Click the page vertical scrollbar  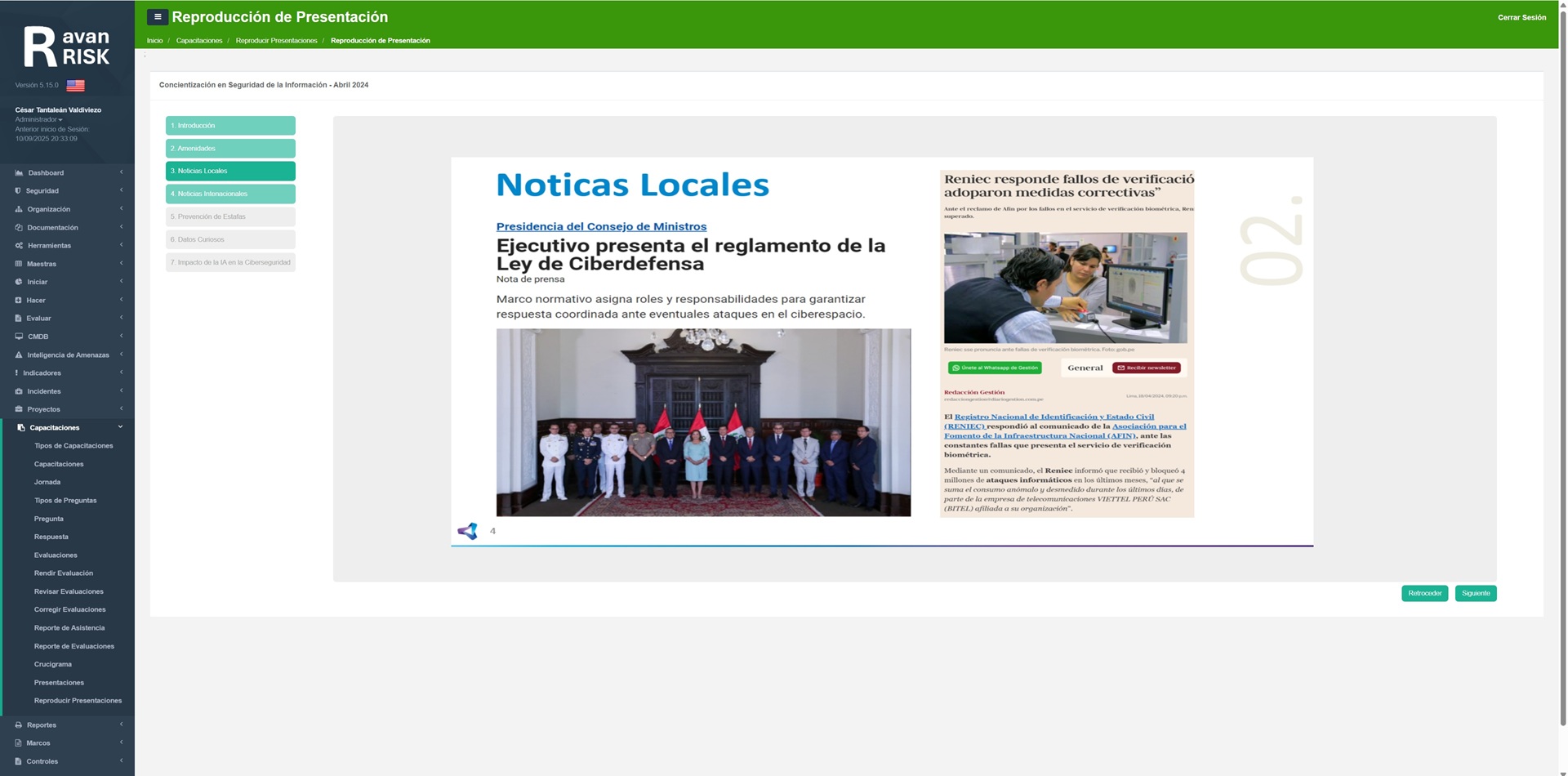[1563, 368]
